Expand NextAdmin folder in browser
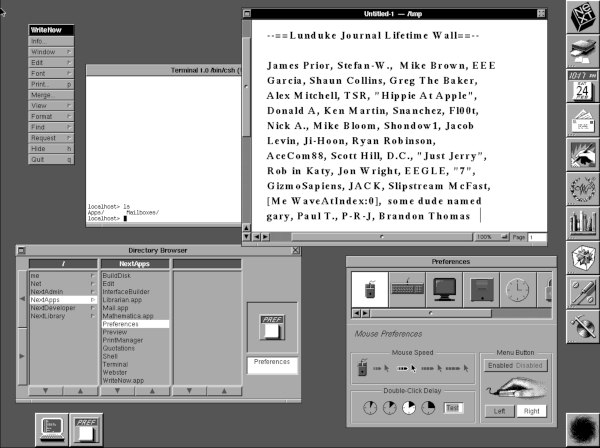This screenshot has width=600, height=448. [63, 292]
